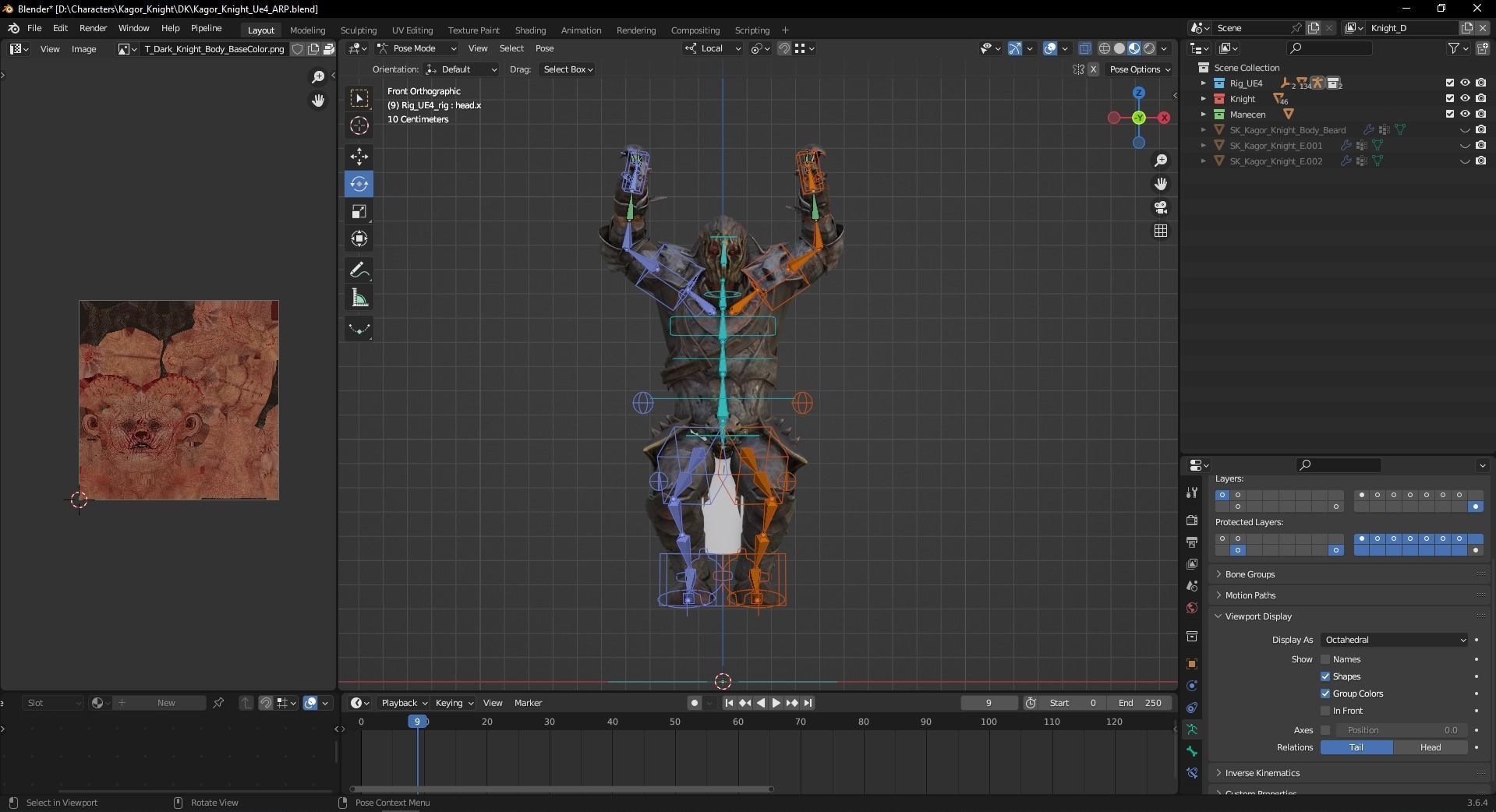The height and width of the screenshot is (812, 1496).
Task: Open the Tool properties tab
Action: click(x=1191, y=492)
